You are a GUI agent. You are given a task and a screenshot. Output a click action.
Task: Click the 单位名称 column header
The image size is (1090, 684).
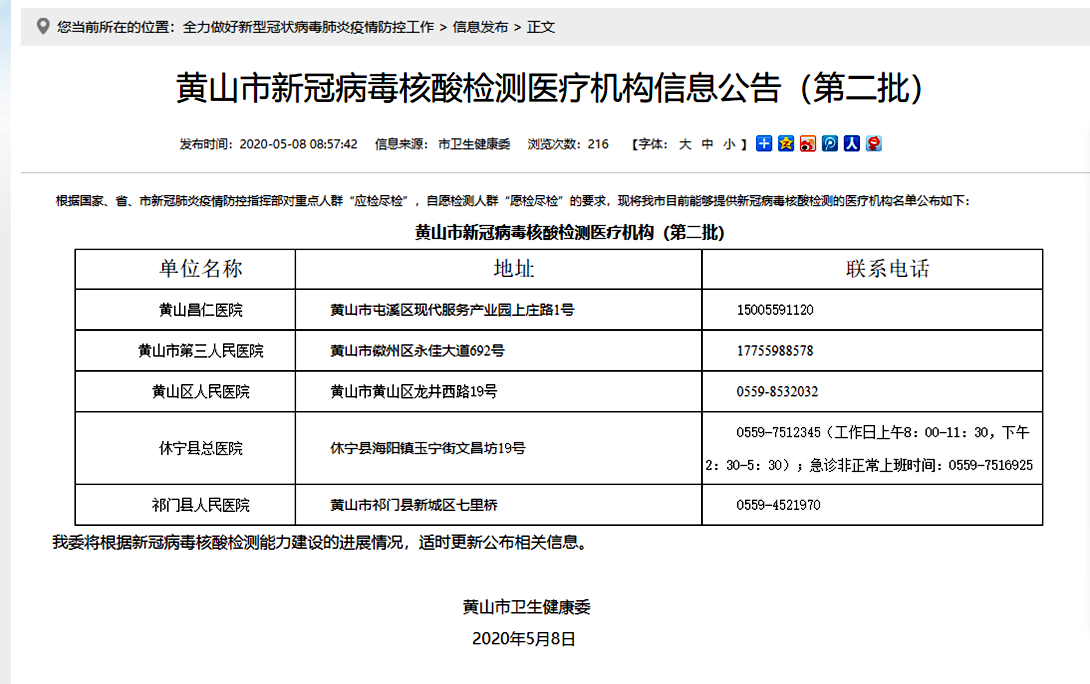coord(186,269)
